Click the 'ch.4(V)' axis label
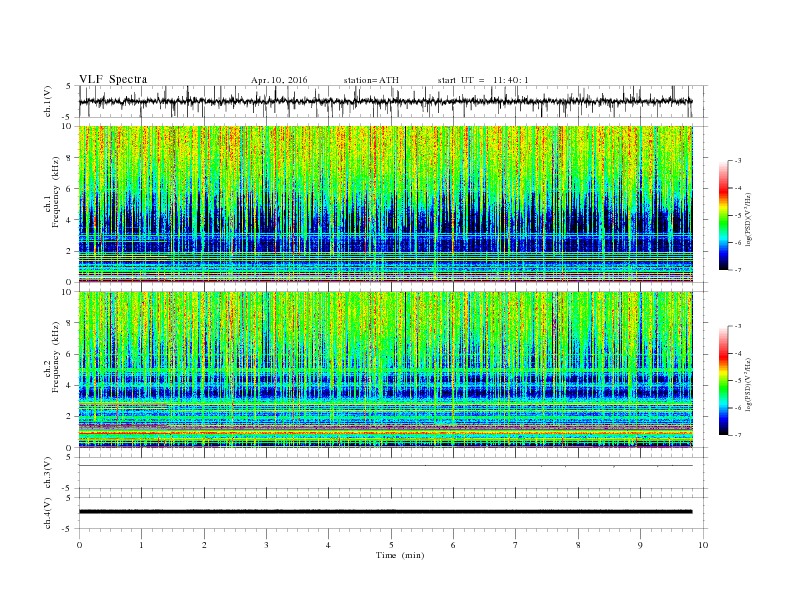Image resolution: width=792 pixels, height=612 pixels. point(48,513)
